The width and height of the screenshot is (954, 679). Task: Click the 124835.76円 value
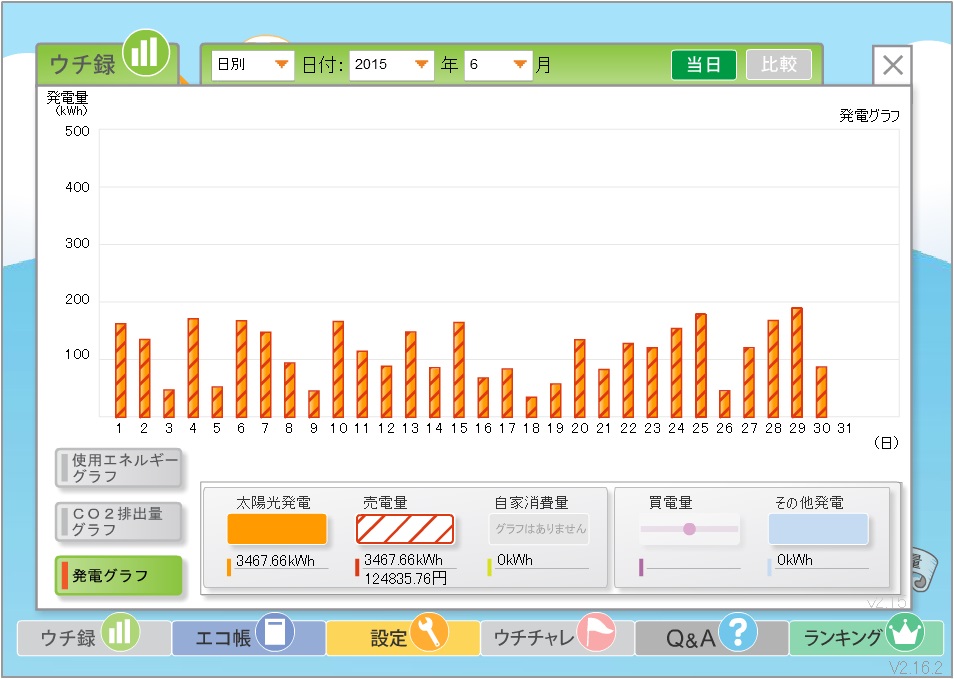click(x=406, y=578)
